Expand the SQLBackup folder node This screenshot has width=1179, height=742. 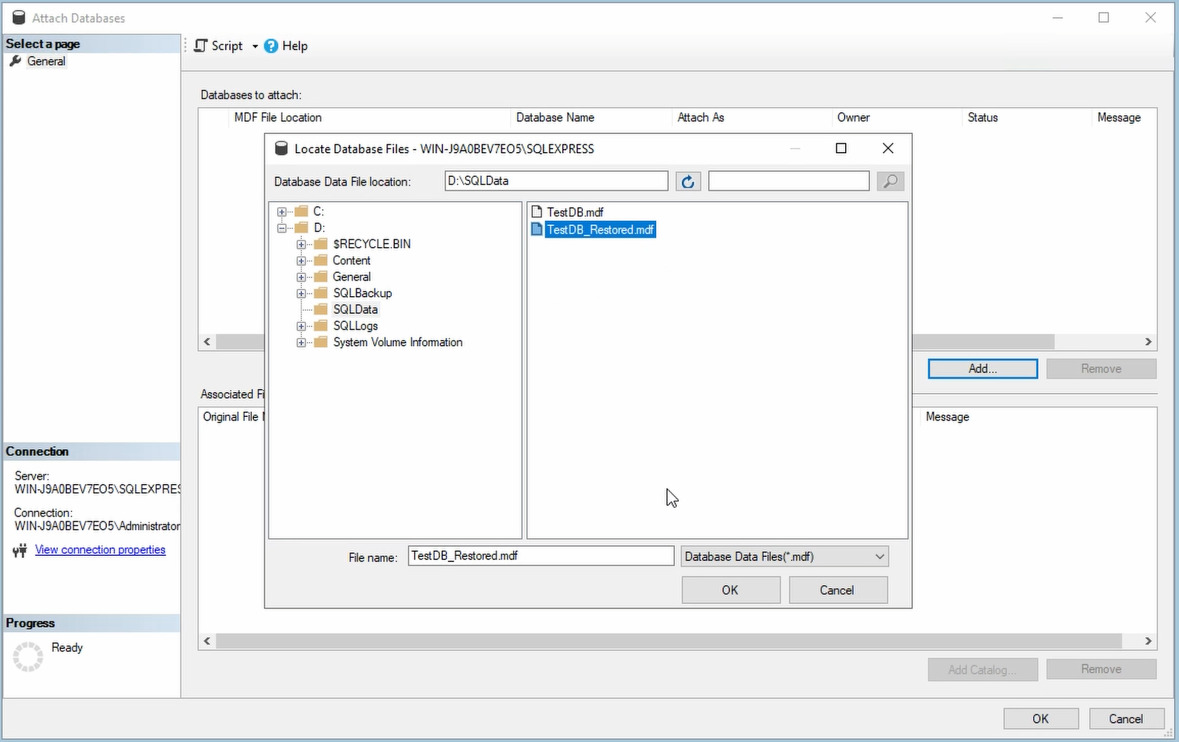point(302,293)
